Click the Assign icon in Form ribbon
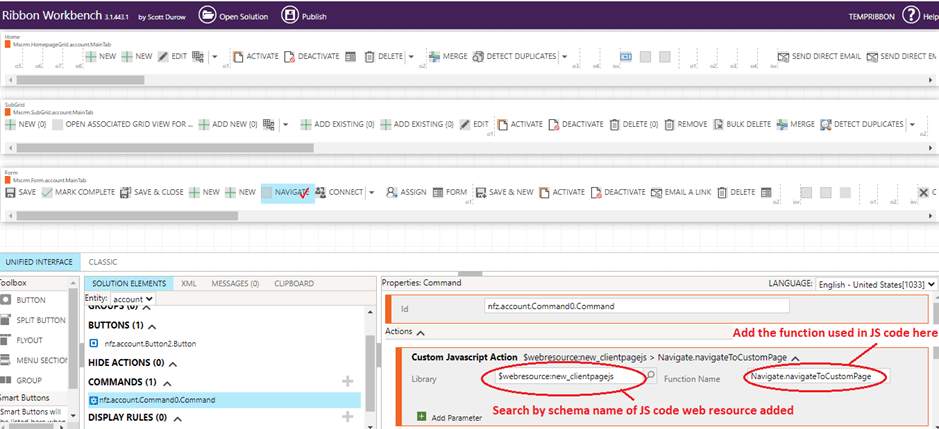The width and height of the screenshot is (939, 429). (392, 192)
